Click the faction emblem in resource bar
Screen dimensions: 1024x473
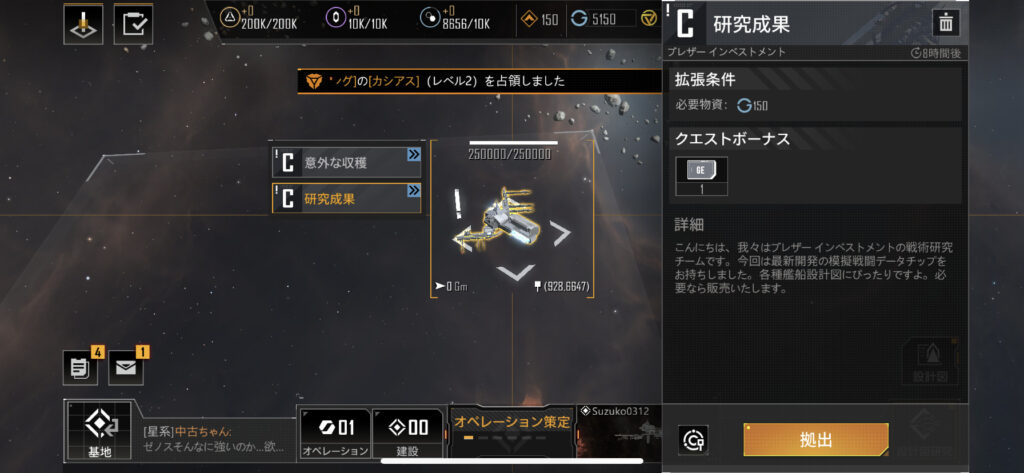(648, 19)
